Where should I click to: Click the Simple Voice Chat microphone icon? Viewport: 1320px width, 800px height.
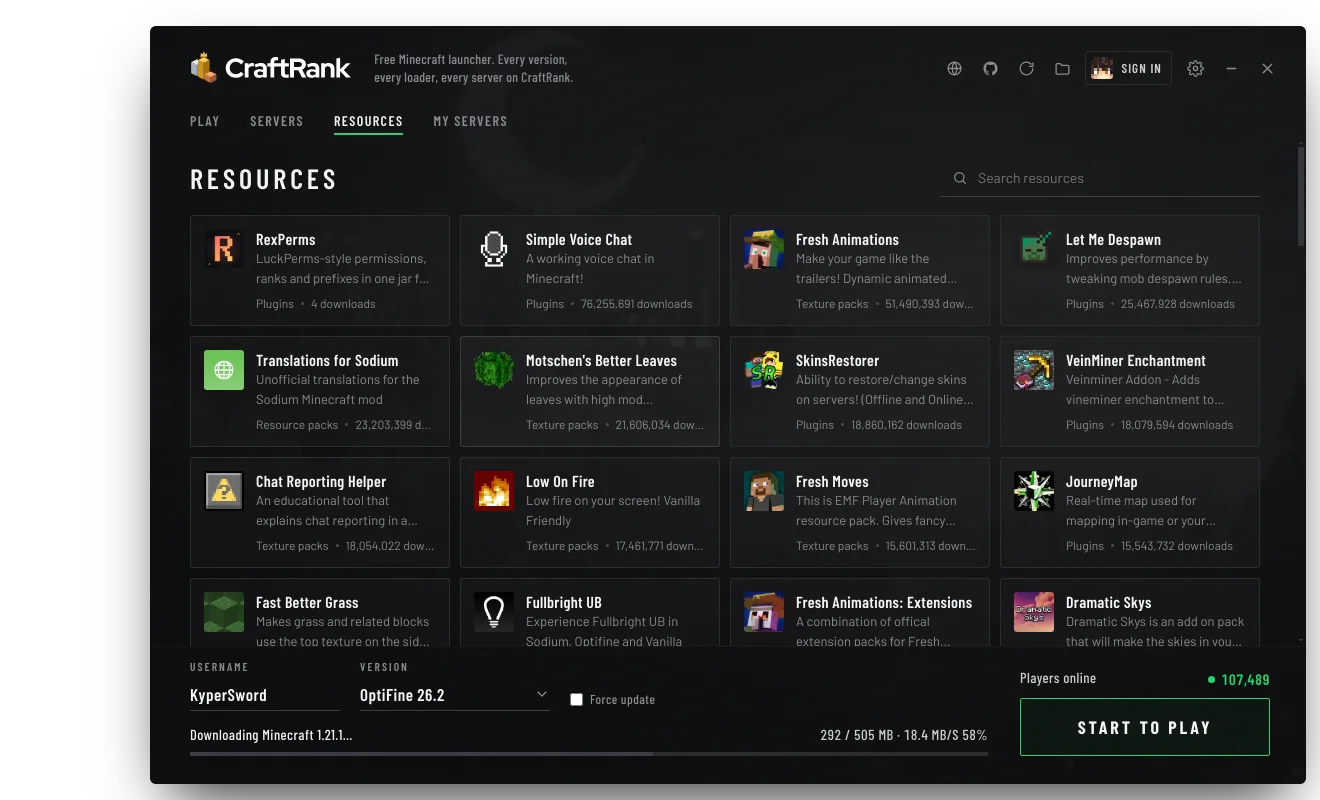coord(494,249)
